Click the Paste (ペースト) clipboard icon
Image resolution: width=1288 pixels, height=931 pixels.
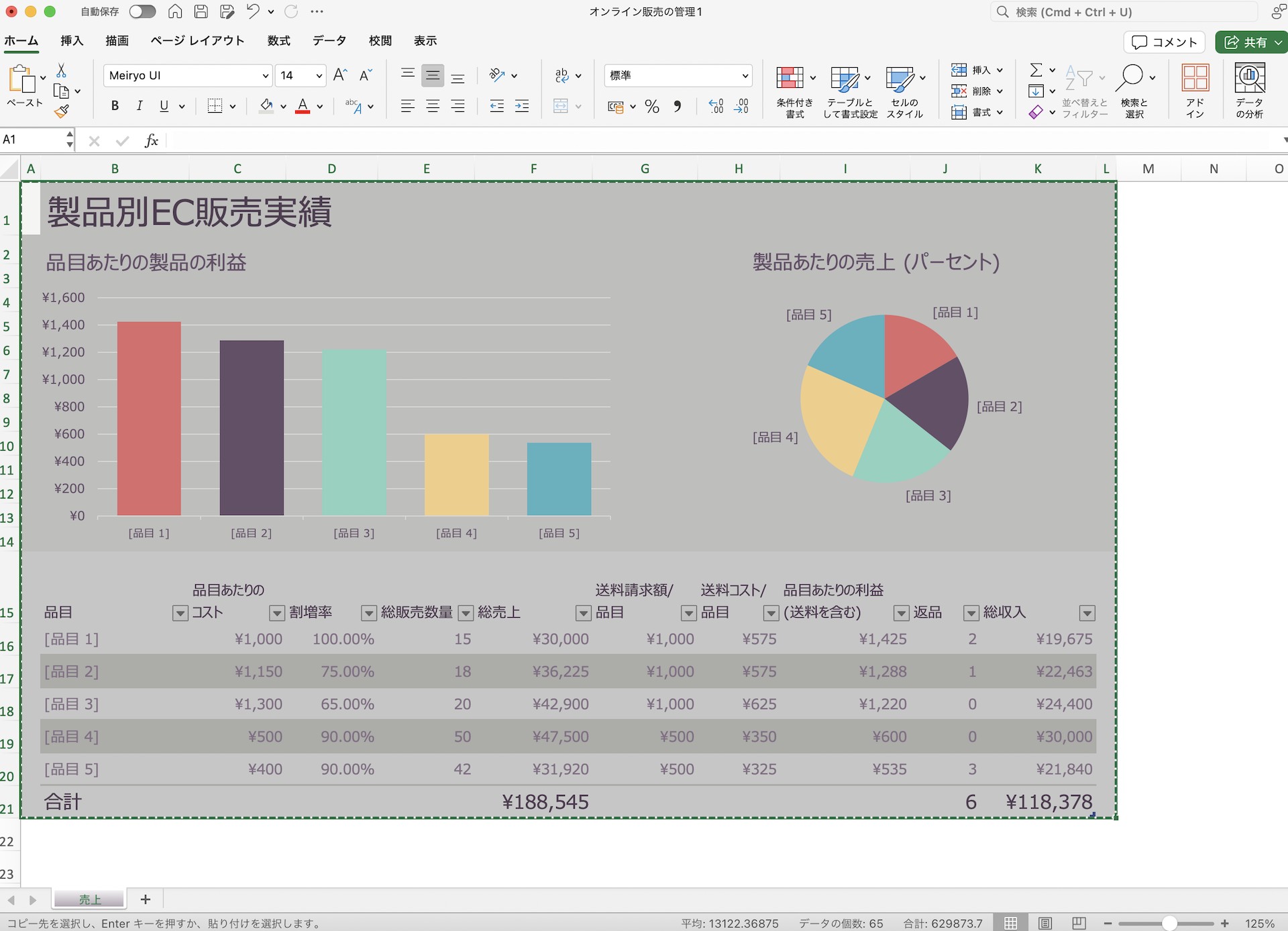coord(21,79)
